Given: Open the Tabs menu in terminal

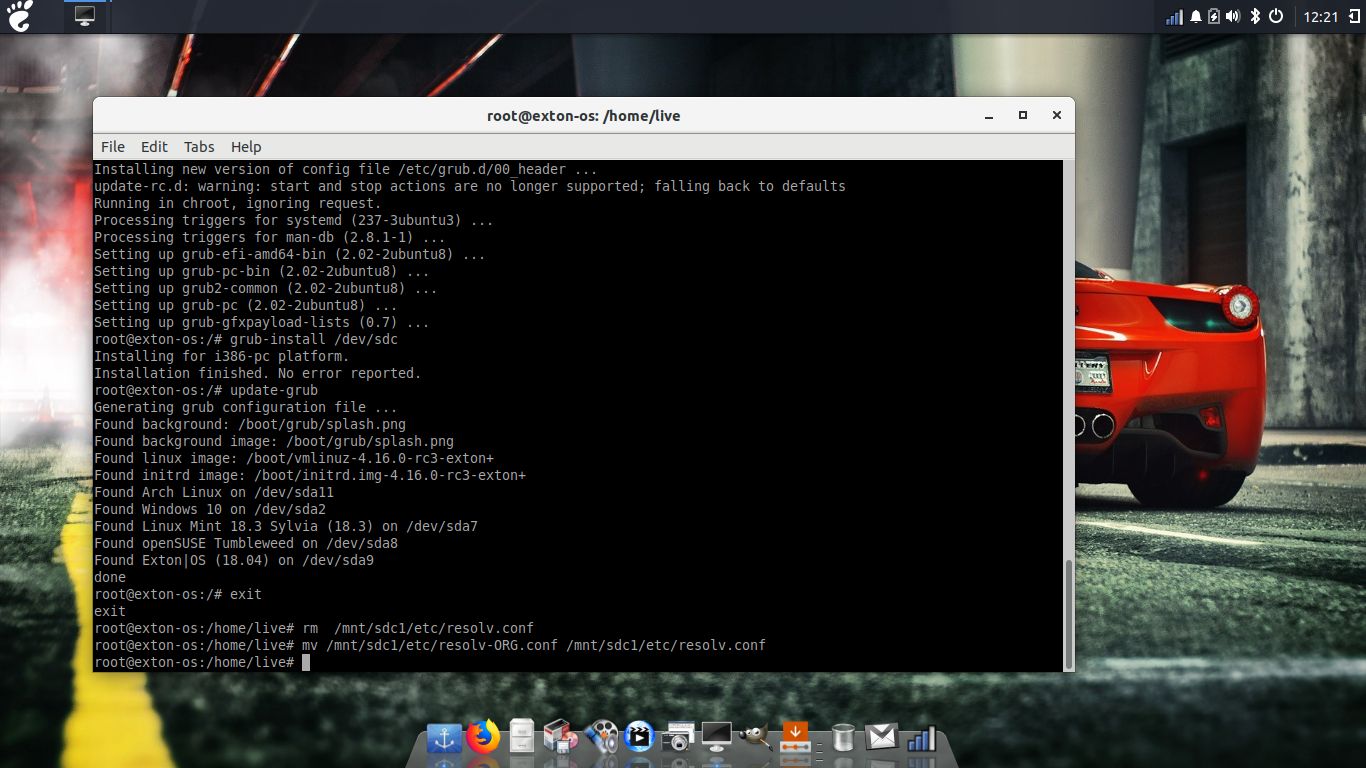Looking at the screenshot, I should click(199, 146).
